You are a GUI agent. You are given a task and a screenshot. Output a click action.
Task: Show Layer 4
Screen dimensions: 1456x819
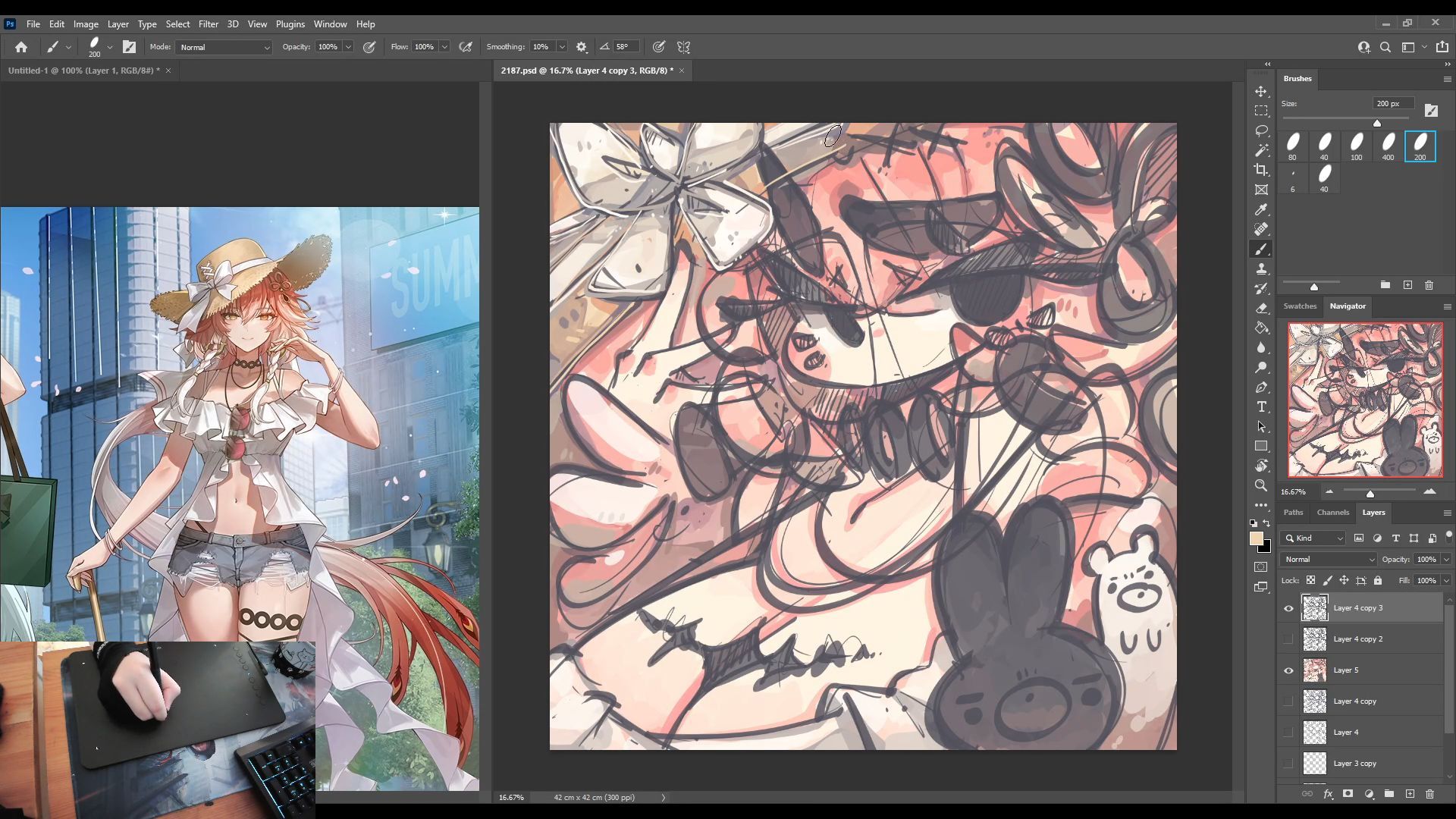coord(1288,733)
